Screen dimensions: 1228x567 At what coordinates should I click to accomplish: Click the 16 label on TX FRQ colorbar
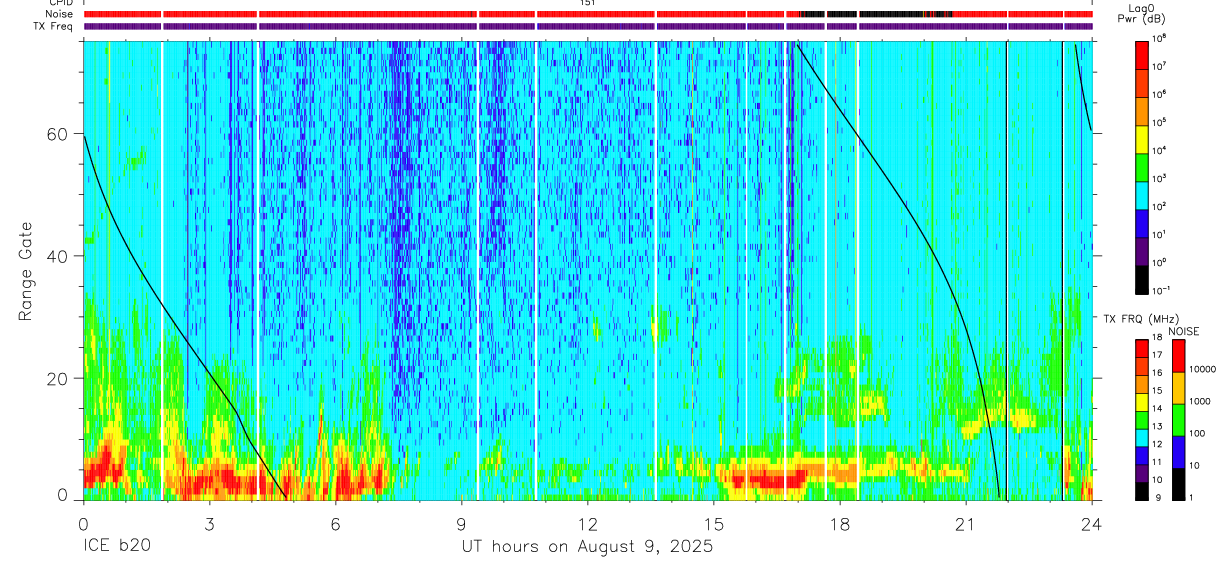pos(1157,375)
